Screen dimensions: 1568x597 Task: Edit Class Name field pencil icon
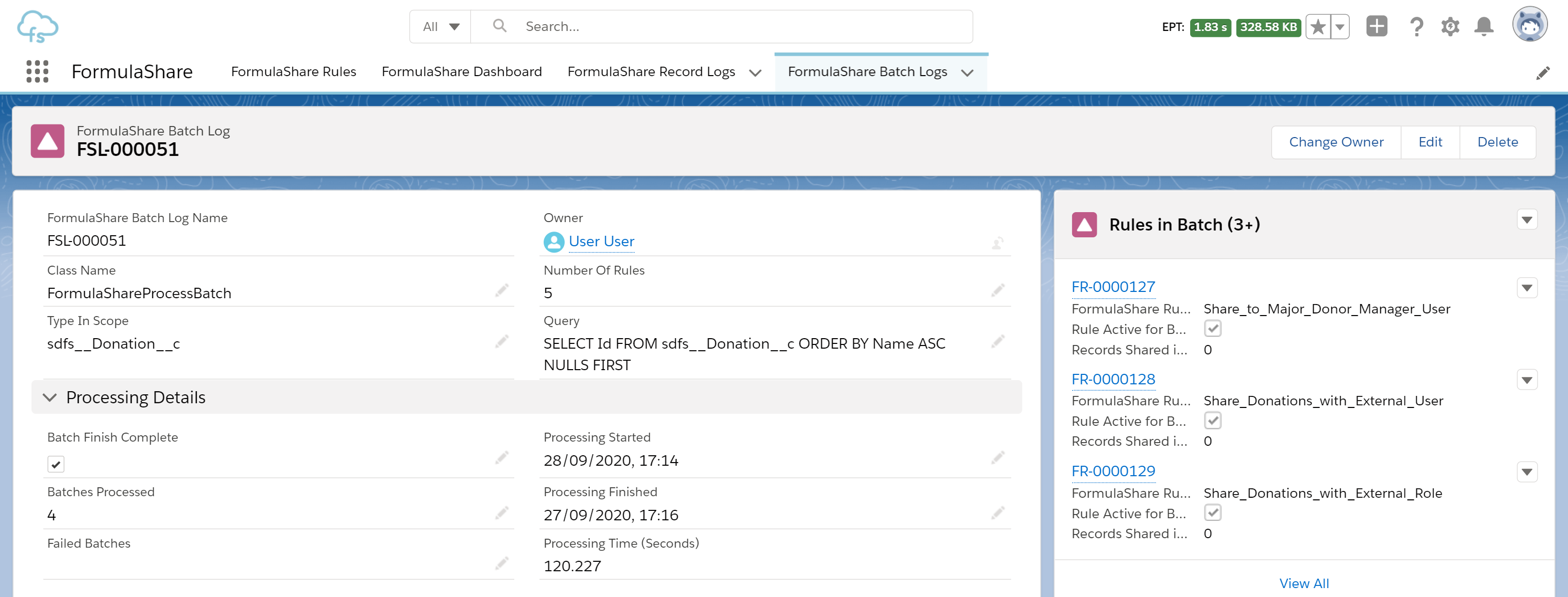[502, 290]
